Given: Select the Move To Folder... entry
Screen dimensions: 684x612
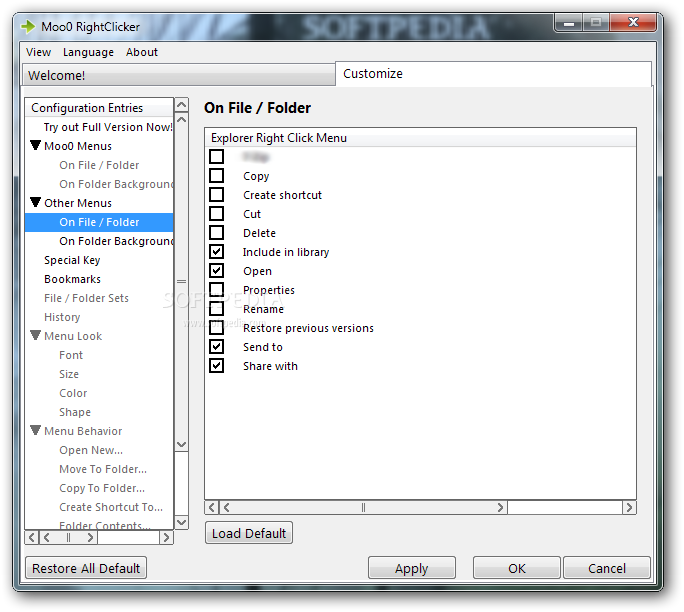Looking at the screenshot, I should (x=103, y=469).
